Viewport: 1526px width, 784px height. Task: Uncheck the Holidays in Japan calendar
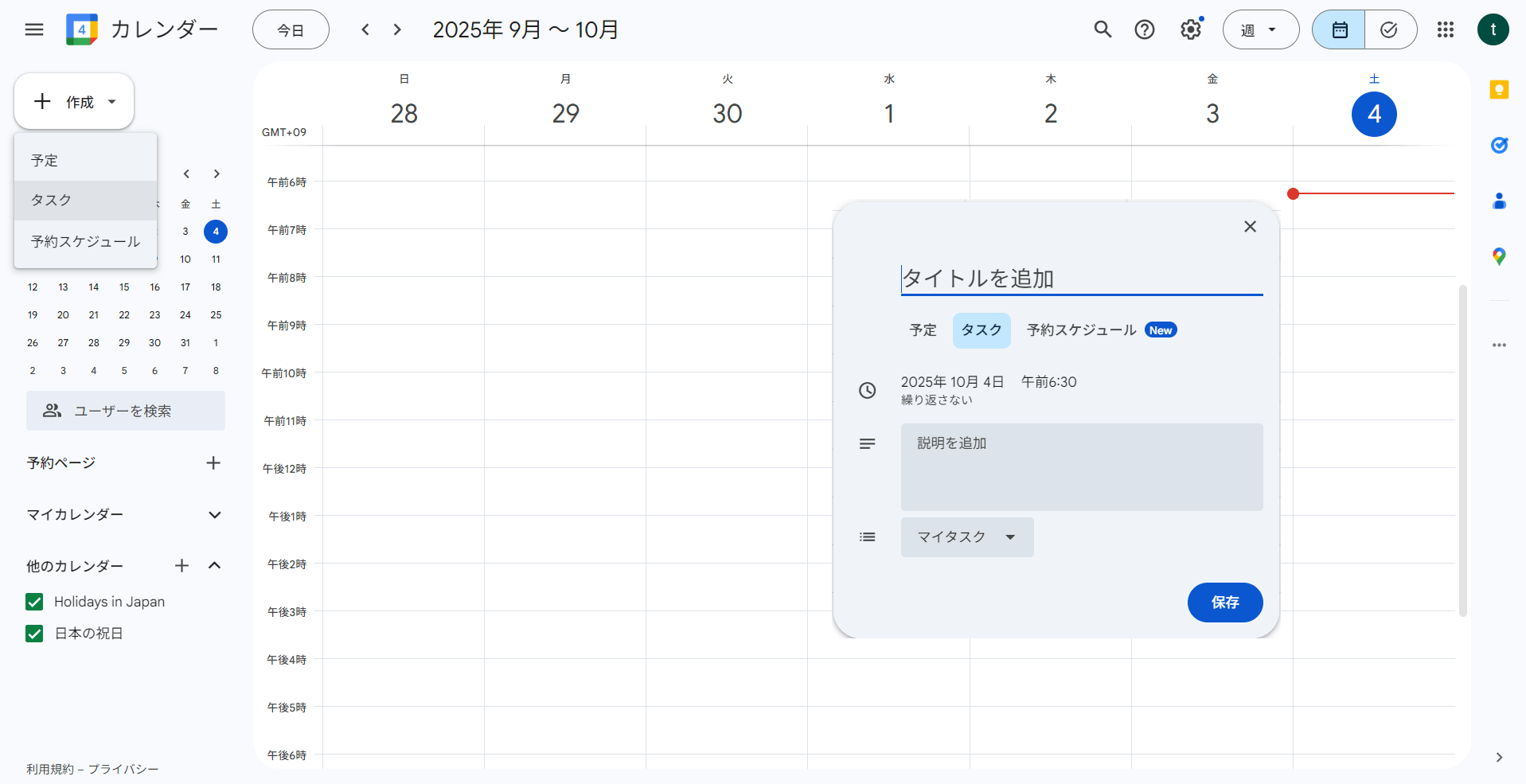tap(34, 602)
